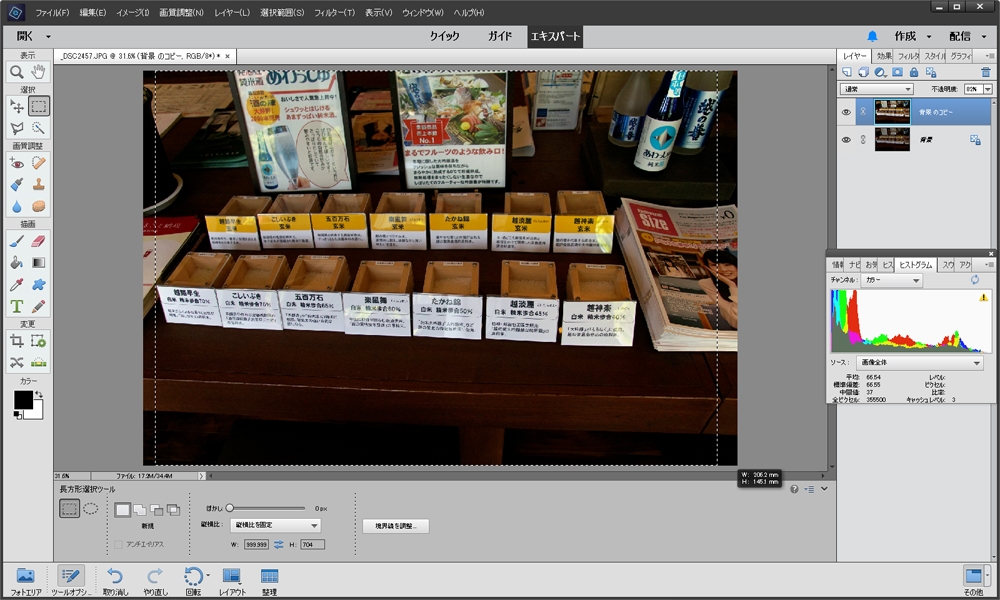Image resolution: width=1000 pixels, height=600 pixels.
Task: Click the 境界線を調整 button
Action: click(395, 526)
